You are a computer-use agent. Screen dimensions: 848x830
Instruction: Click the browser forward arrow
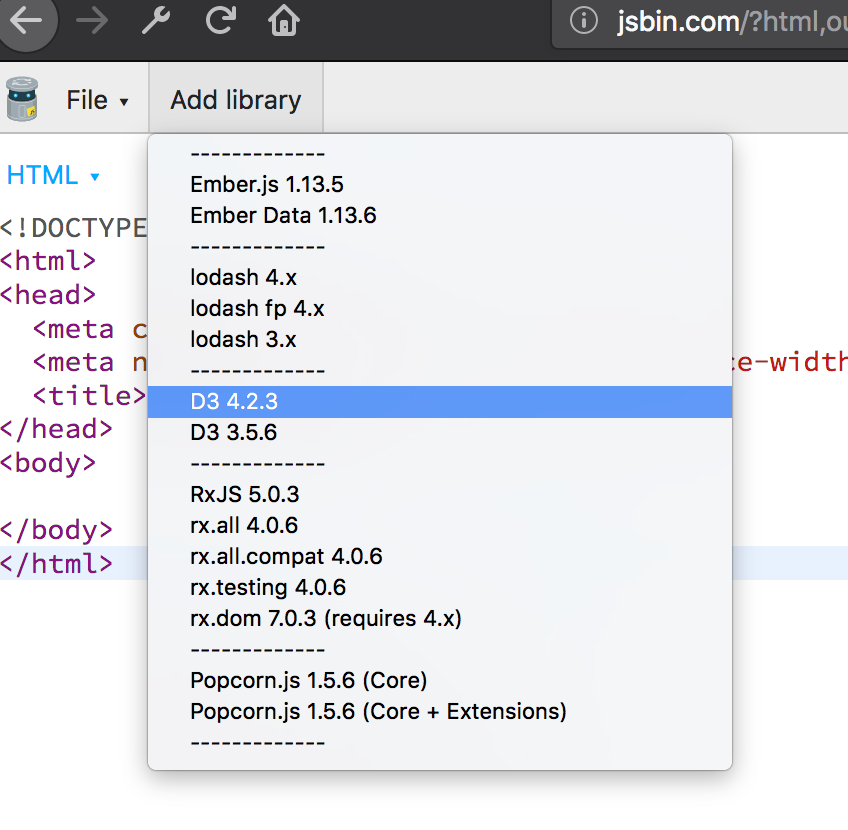click(x=92, y=21)
